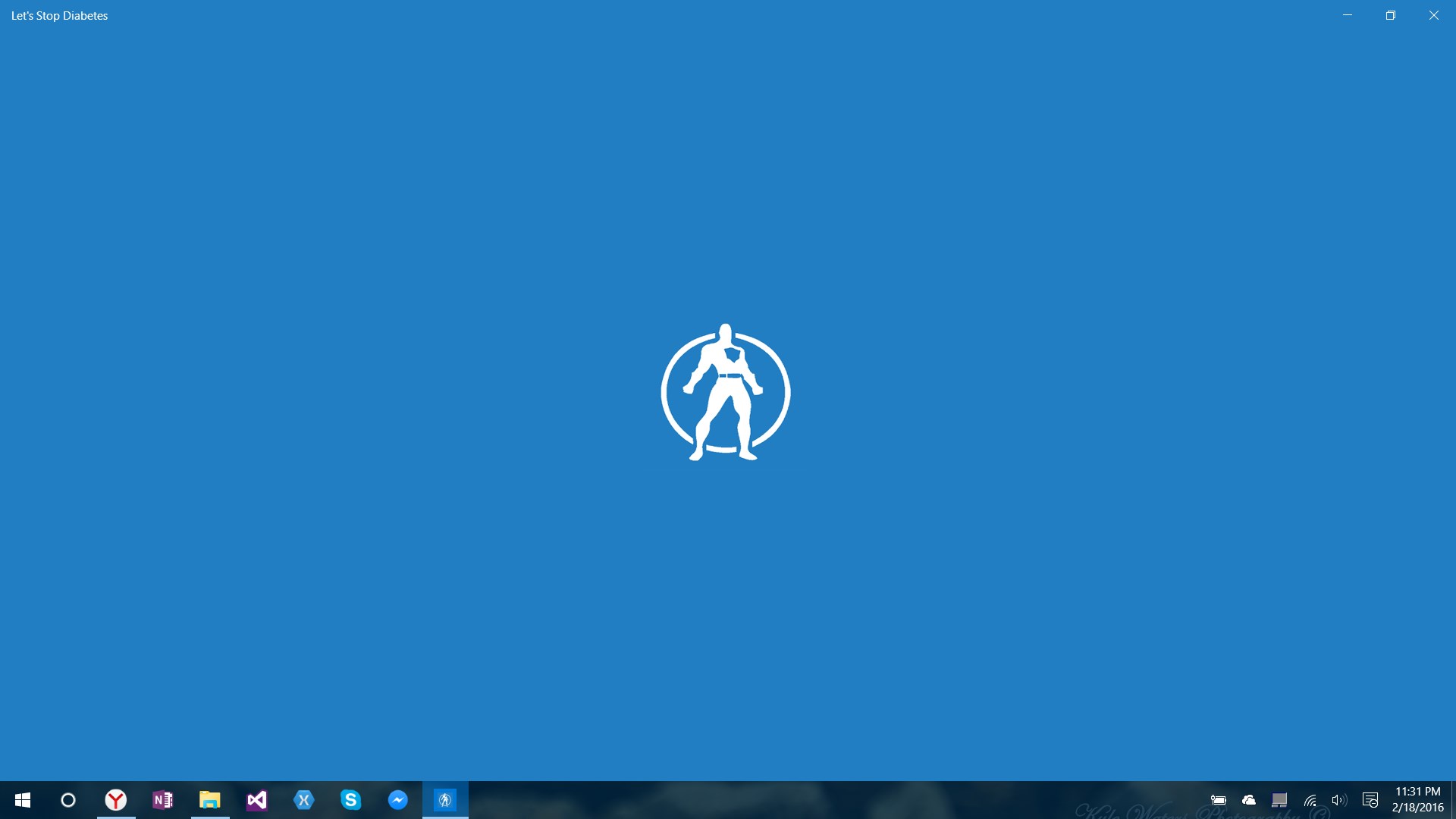This screenshot has width=1456, height=819.
Task: Launch OneNote from the taskbar
Action: 163,800
